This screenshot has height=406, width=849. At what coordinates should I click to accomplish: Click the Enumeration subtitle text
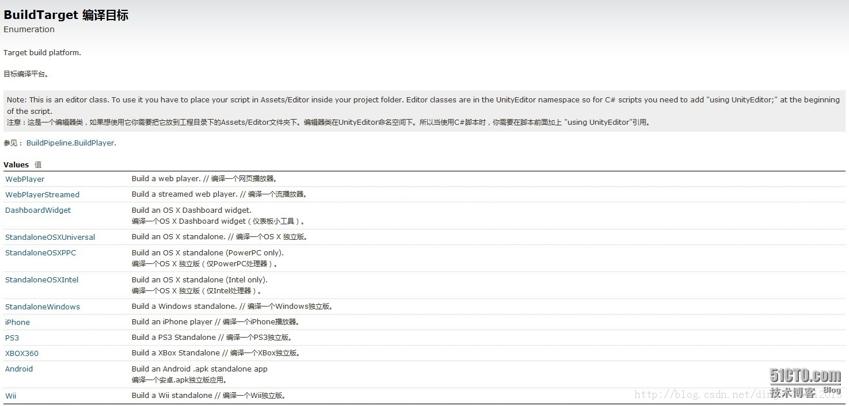coord(29,30)
